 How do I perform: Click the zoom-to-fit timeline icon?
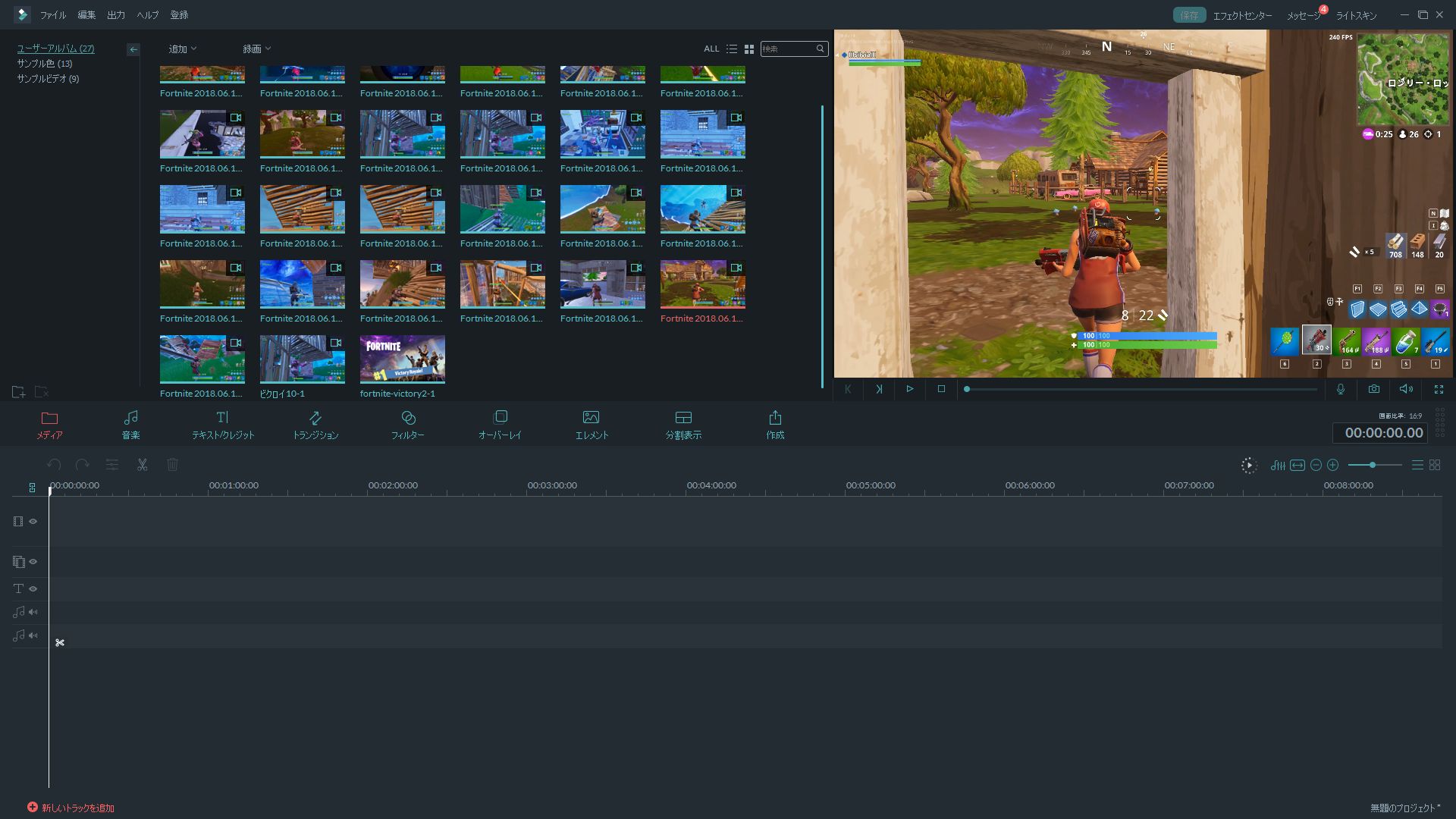1298,465
